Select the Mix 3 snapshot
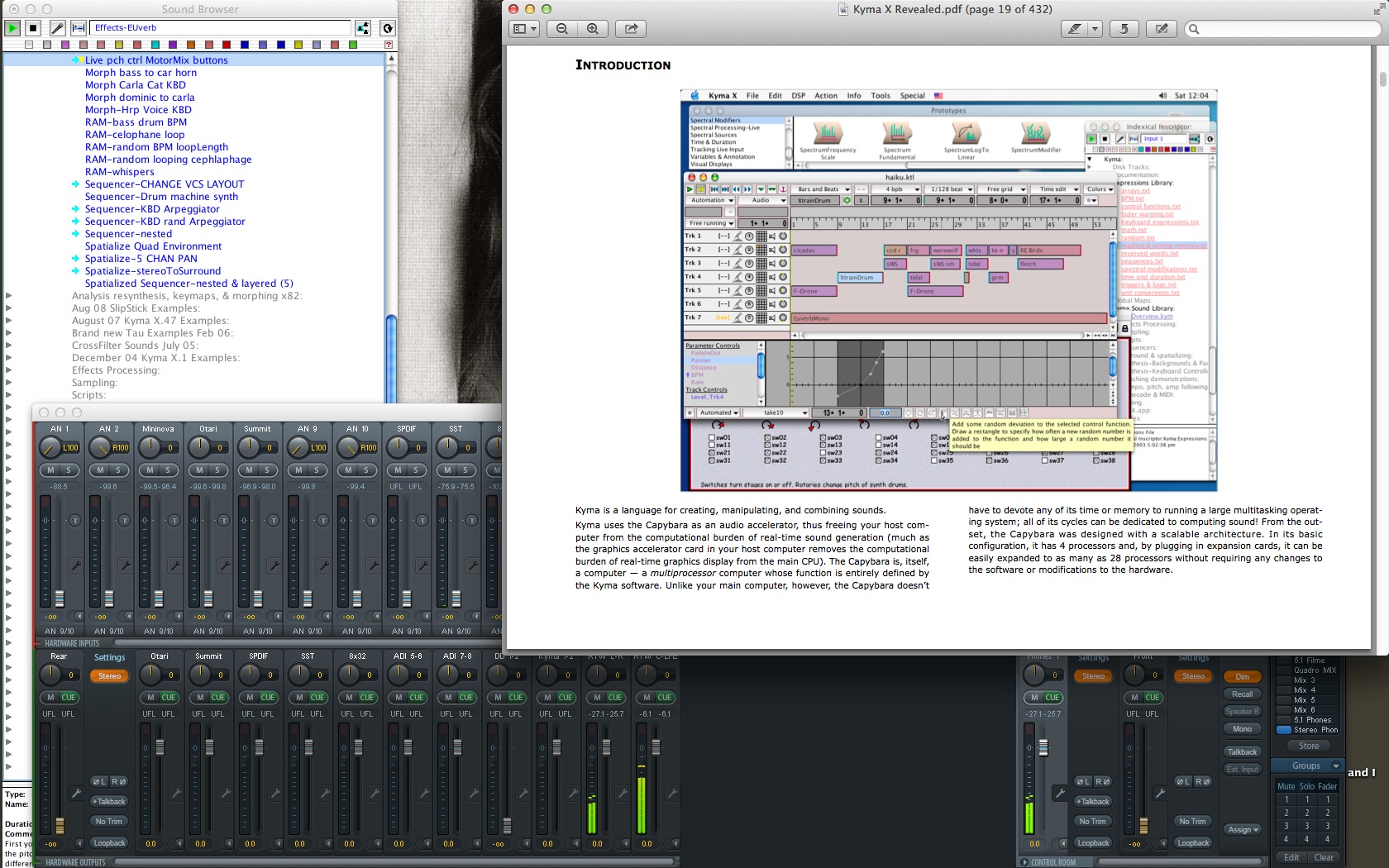This screenshot has width=1389, height=868. click(x=1308, y=680)
